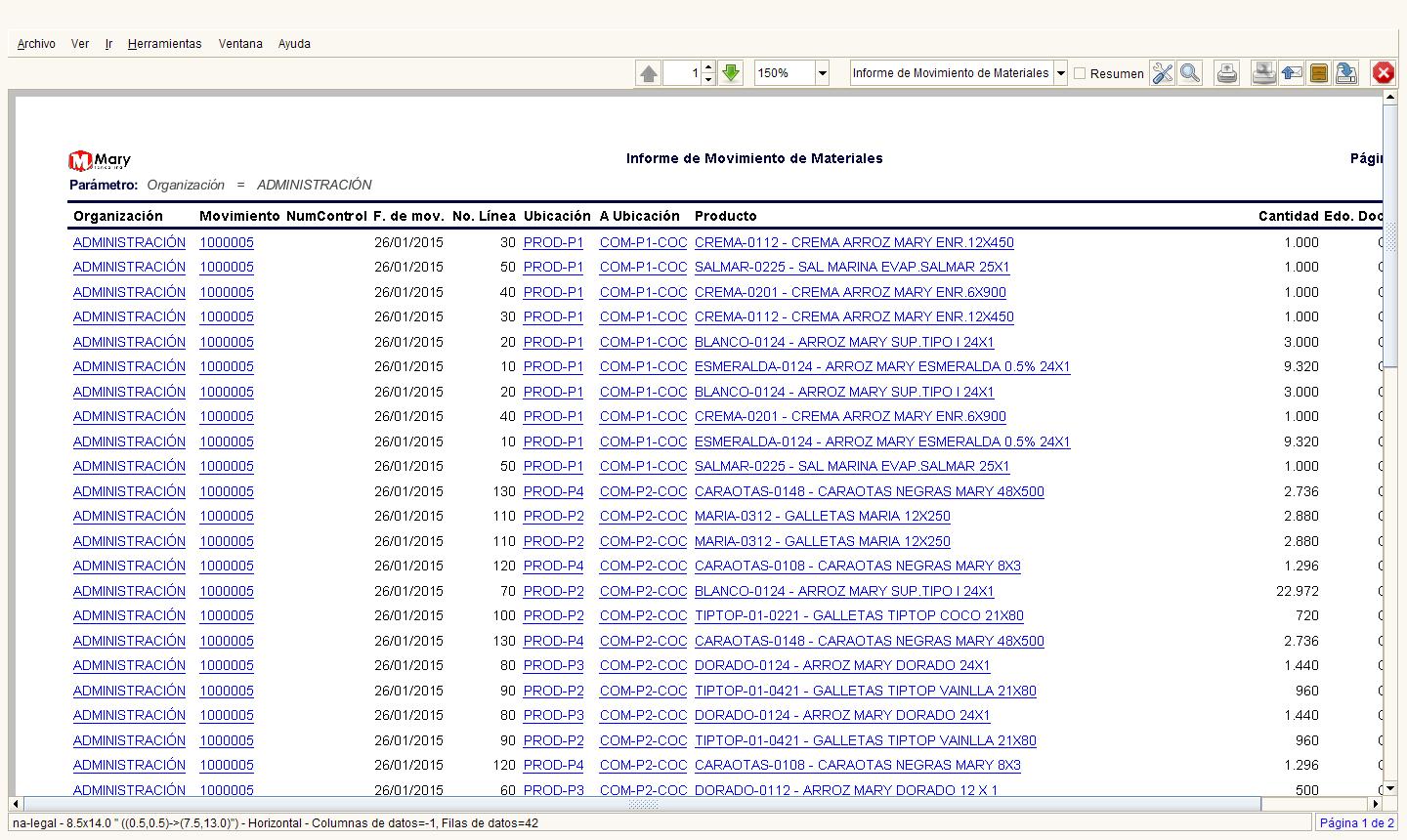Enable the Resumen checkbox
This screenshot has width=1407, height=840.
(1080, 73)
